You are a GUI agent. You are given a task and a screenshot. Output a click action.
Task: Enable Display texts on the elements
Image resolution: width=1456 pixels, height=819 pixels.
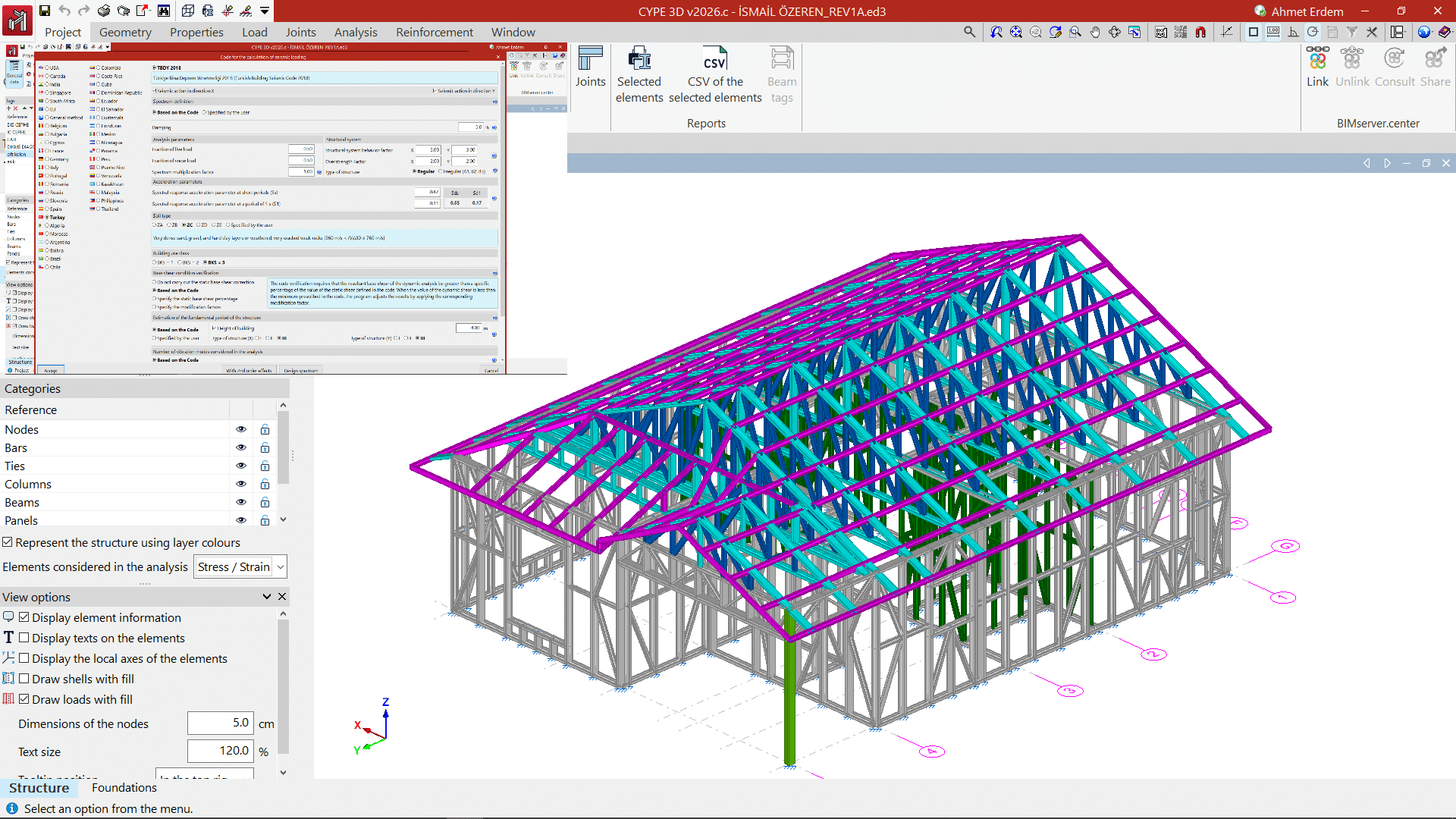pyautogui.click(x=24, y=638)
